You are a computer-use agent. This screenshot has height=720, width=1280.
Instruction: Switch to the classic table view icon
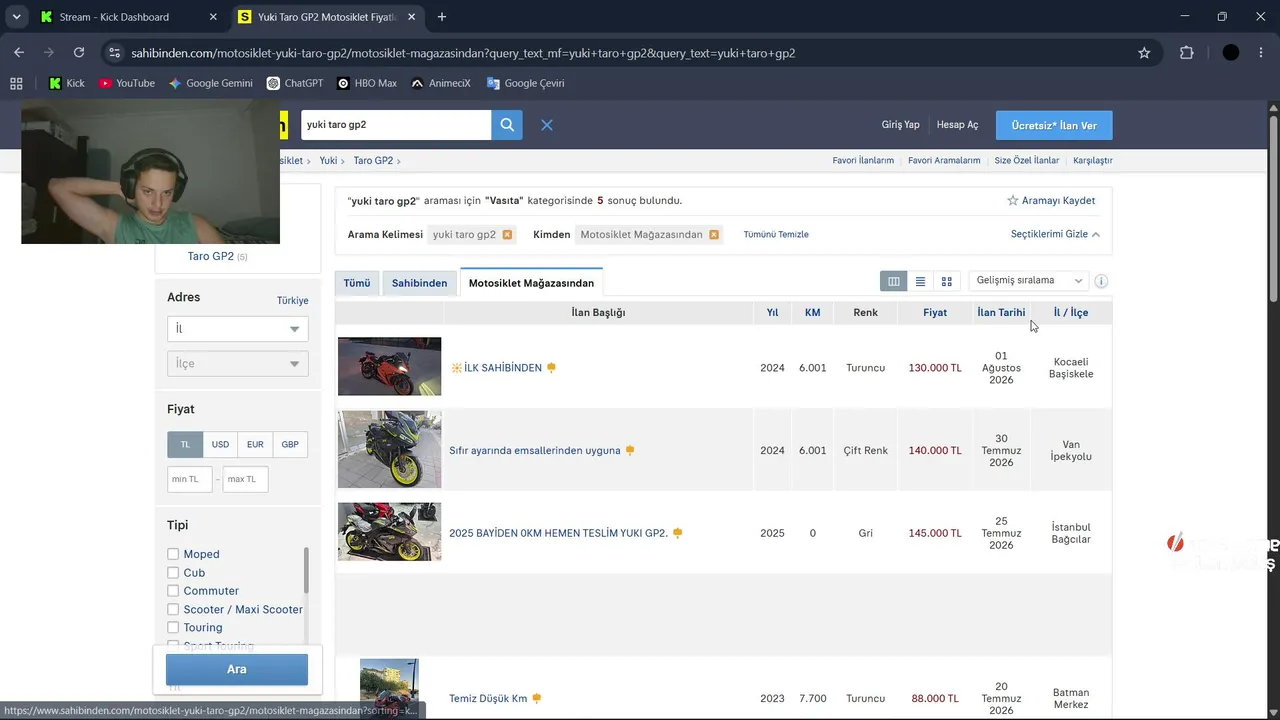(894, 281)
